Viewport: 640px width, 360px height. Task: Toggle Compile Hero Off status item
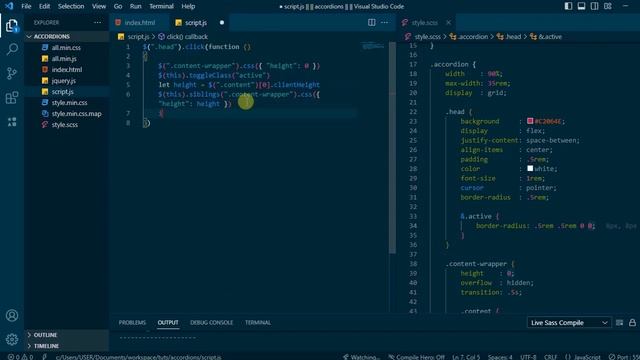point(416,357)
